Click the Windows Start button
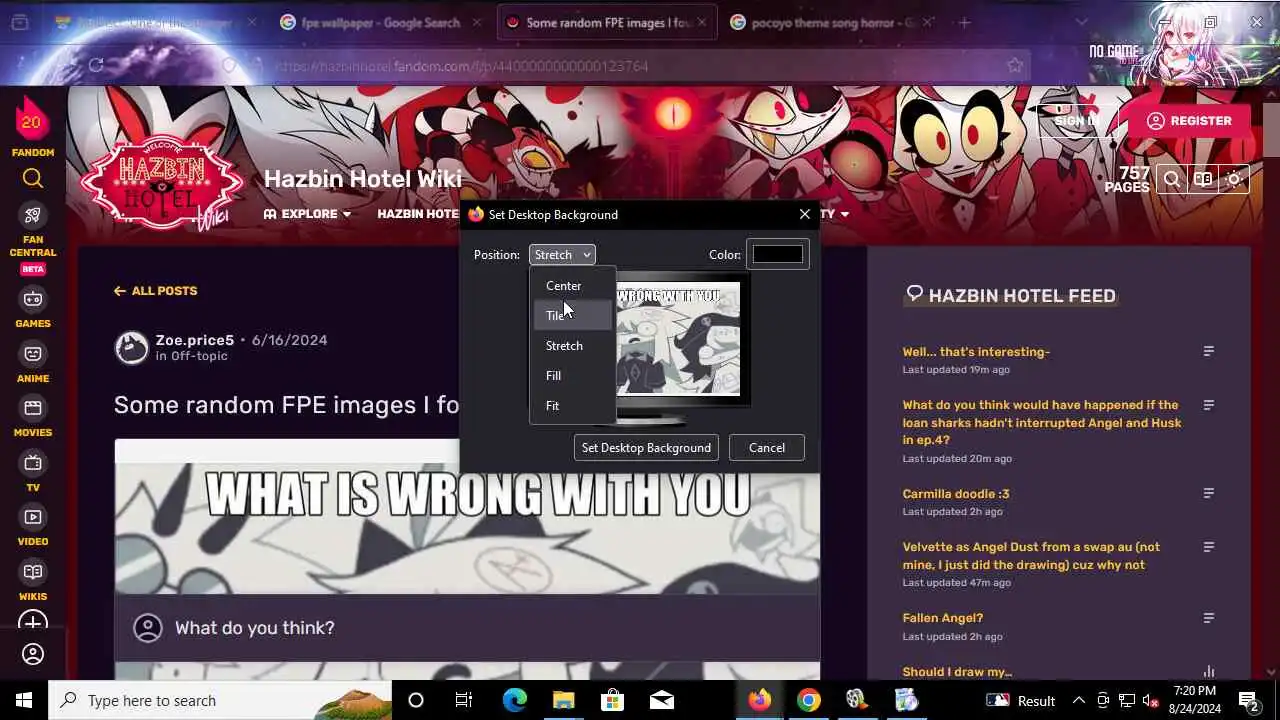This screenshot has width=1280, height=720. pyautogui.click(x=24, y=700)
